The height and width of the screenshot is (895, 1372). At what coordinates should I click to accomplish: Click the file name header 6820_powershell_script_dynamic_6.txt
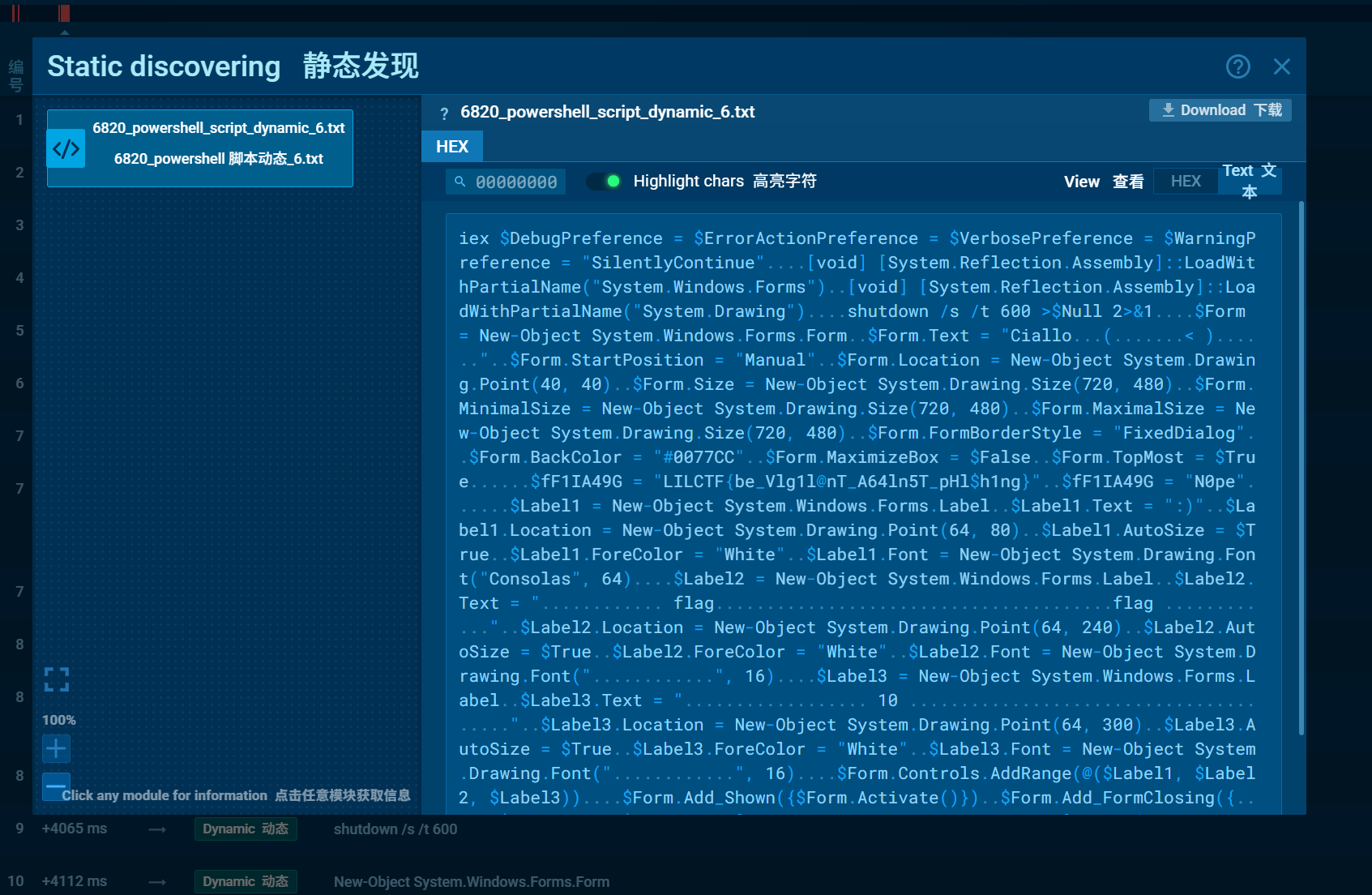coord(607,112)
